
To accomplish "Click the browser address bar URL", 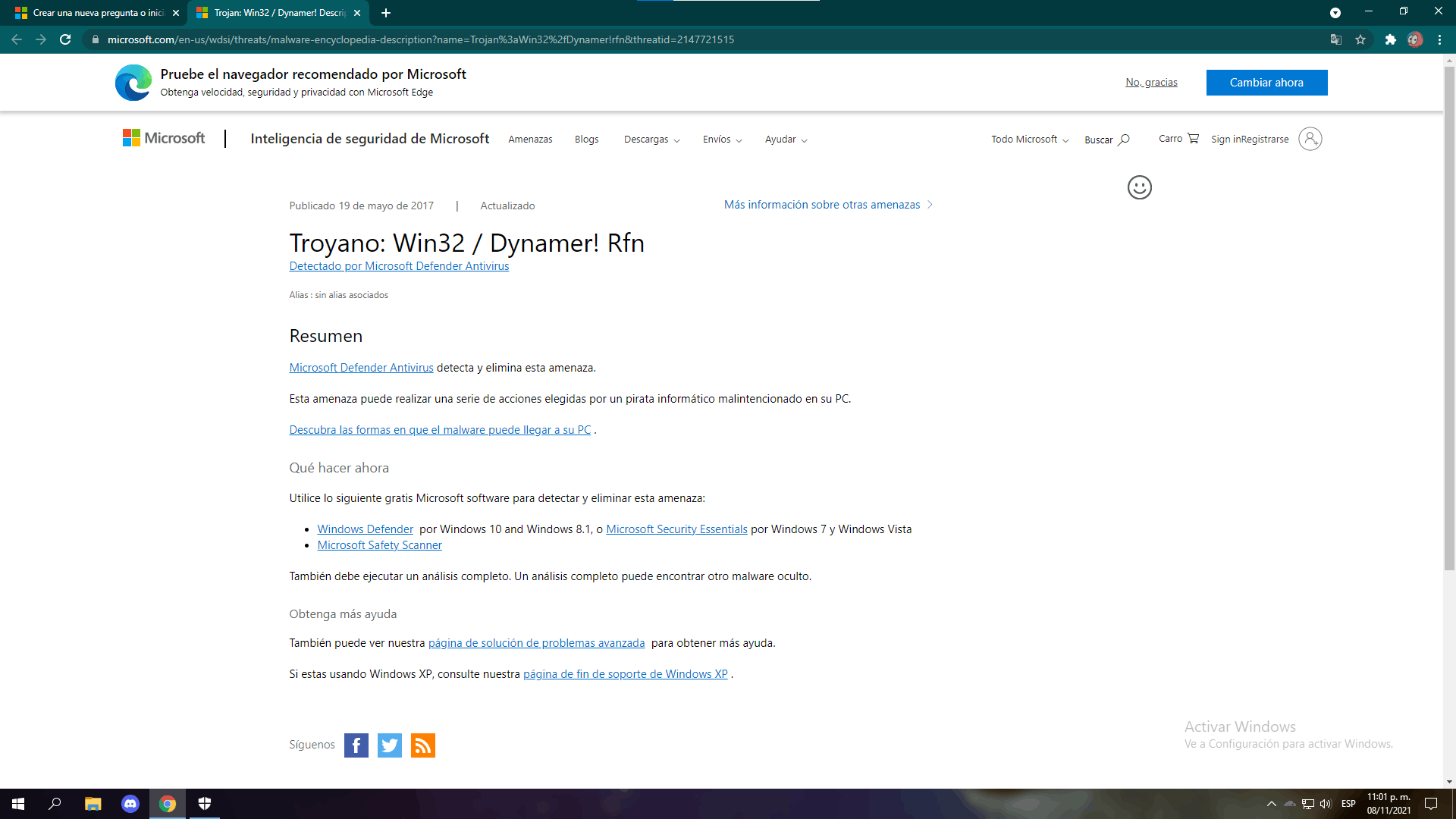I will click(x=420, y=39).
